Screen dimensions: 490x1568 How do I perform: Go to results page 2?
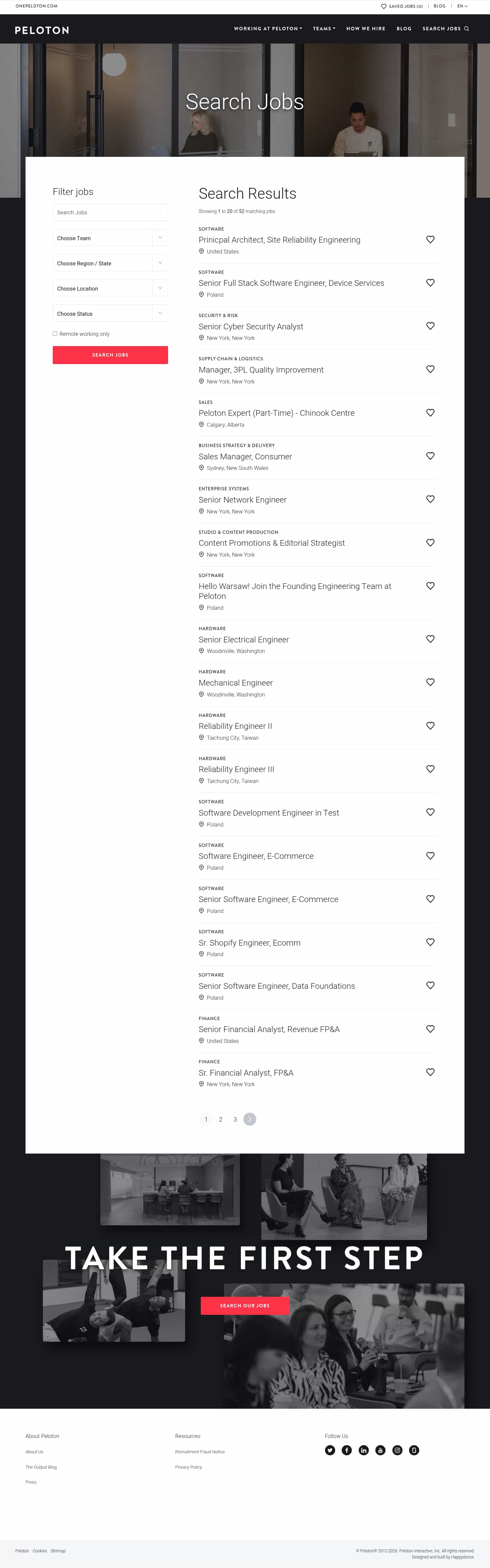pyautogui.click(x=220, y=1120)
